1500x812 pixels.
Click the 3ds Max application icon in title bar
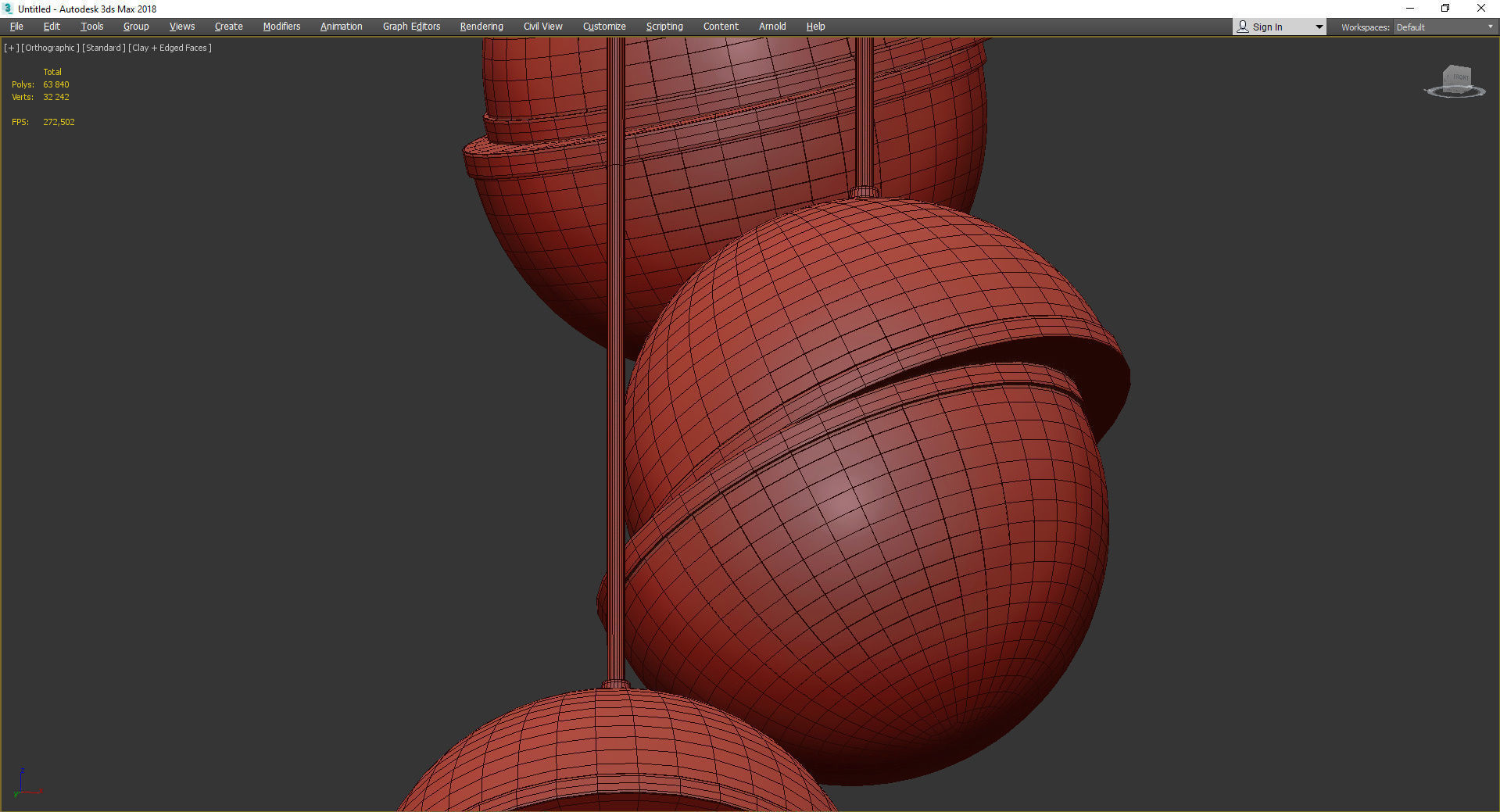tap(8, 9)
